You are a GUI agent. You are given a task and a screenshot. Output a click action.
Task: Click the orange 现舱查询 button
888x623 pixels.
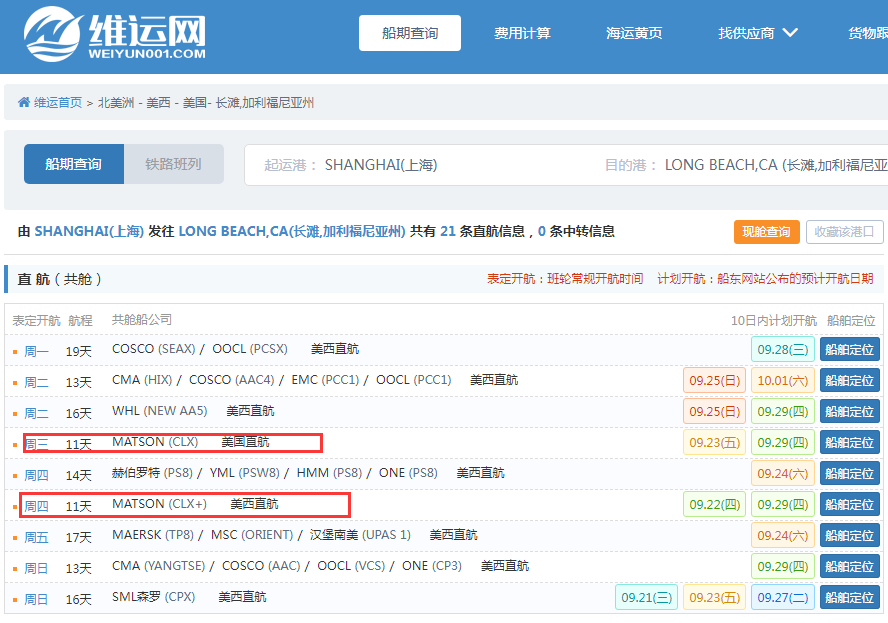click(x=767, y=231)
